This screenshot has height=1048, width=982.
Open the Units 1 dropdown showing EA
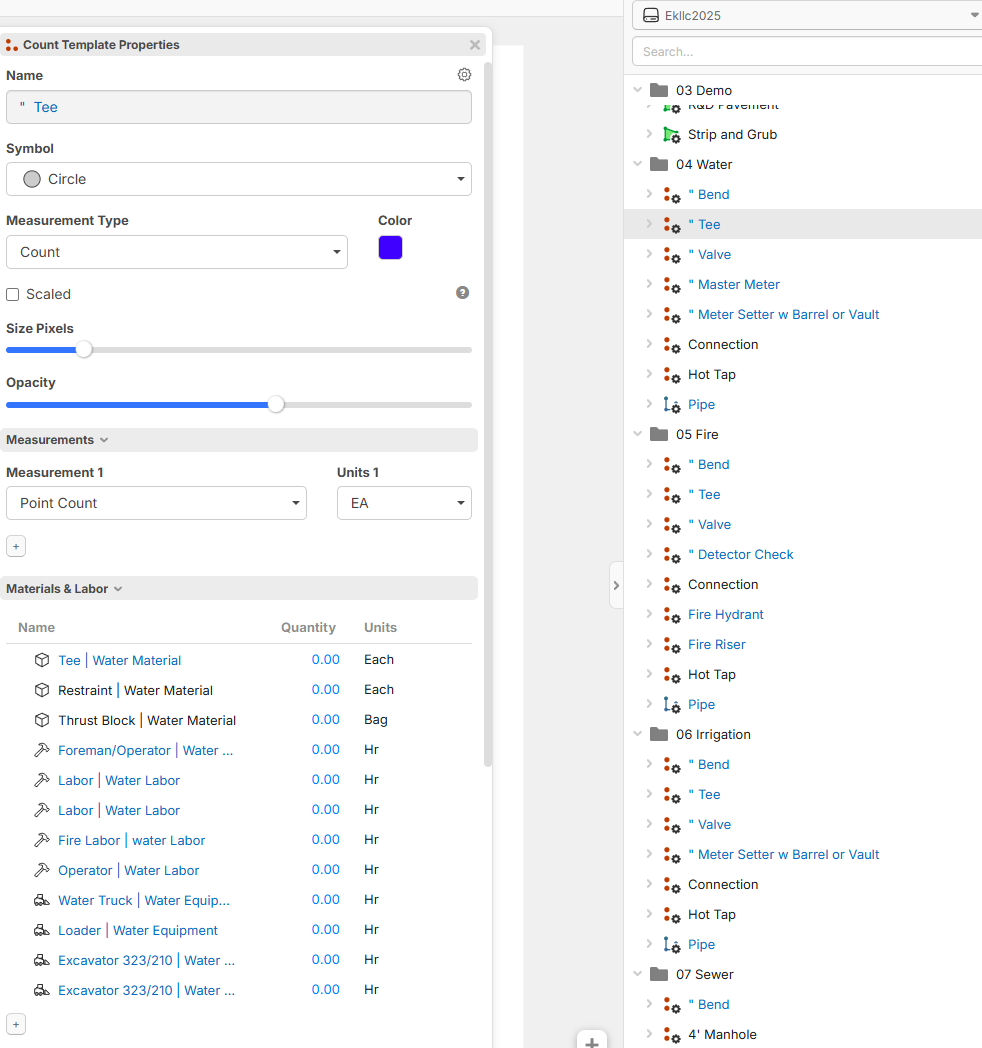coord(404,503)
